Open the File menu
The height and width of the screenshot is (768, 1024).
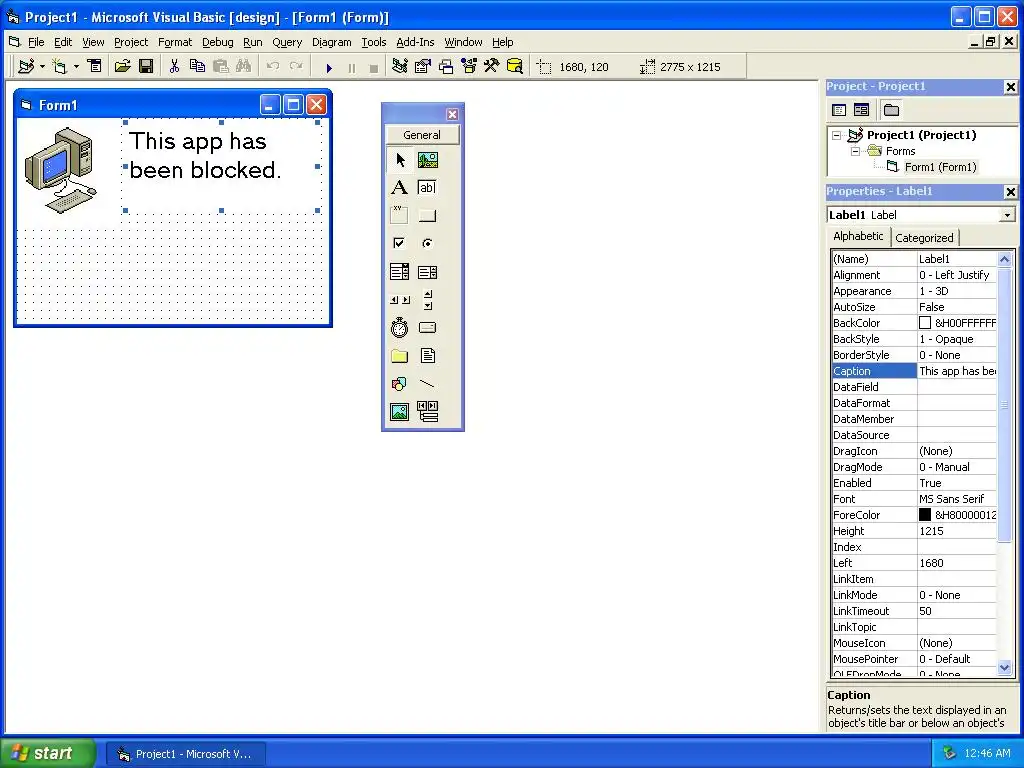pos(36,42)
